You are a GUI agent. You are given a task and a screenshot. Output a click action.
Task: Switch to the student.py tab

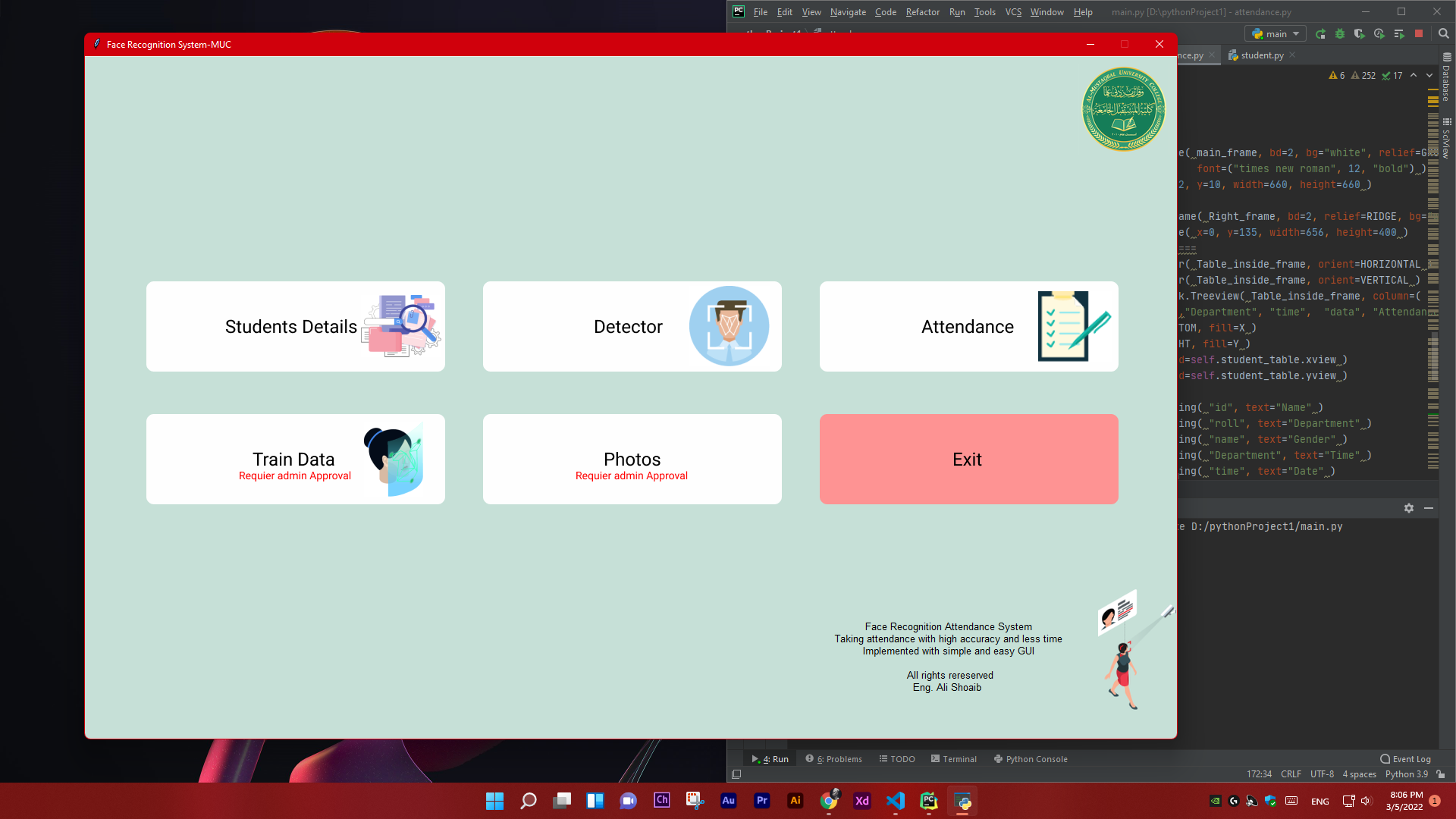[1261, 55]
